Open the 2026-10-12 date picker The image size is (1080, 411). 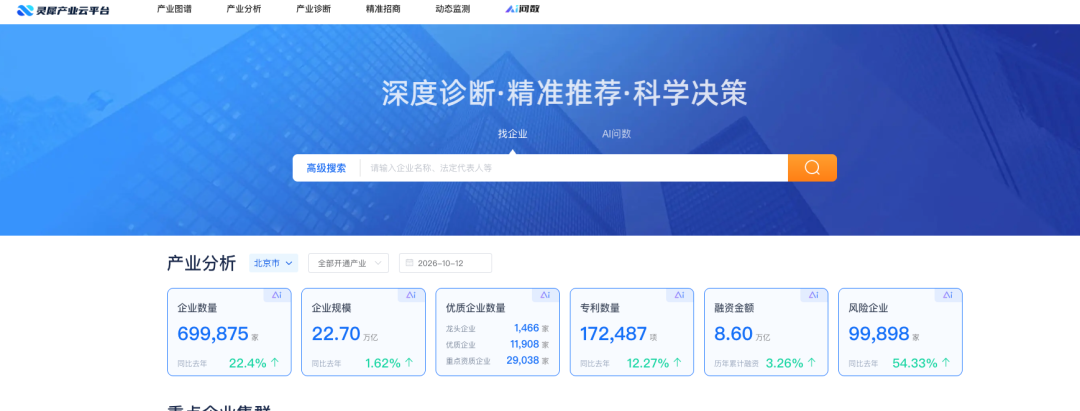tap(445, 263)
